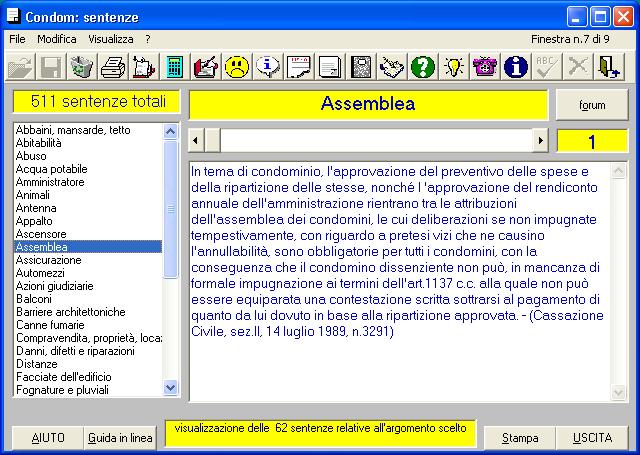The height and width of the screenshot is (455, 640).
Task: Click the printer icon in the toolbar
Action: [x=113, y=67]
